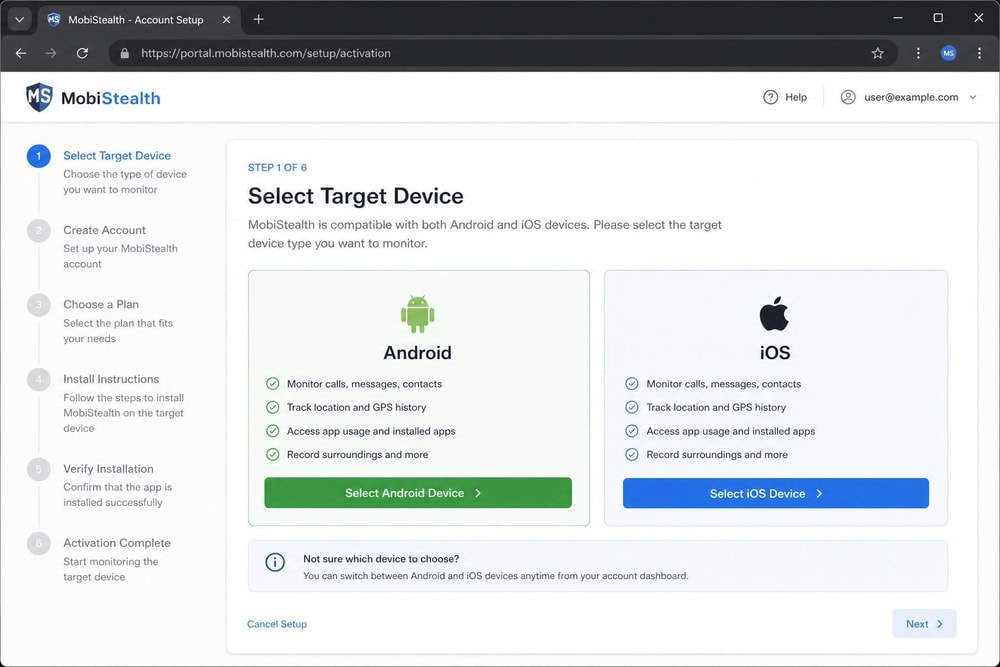The width and height of the screenshot is (1000, 667).
Task: Click 'Select the plan that fits your needs' text
Action: [x=118, y=331]
